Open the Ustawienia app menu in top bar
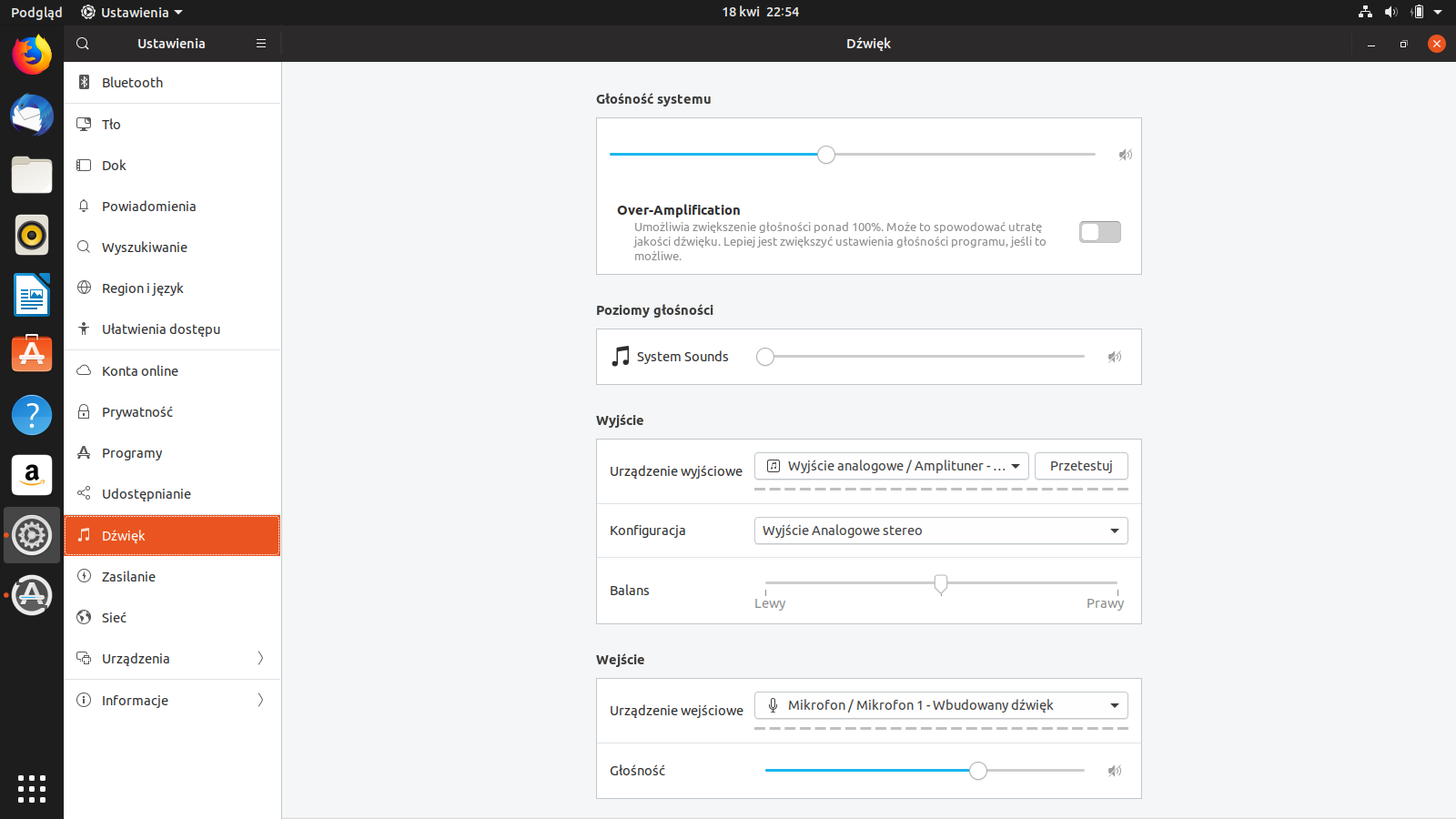This screenshot has width=1456, height=819. [132, 12]
